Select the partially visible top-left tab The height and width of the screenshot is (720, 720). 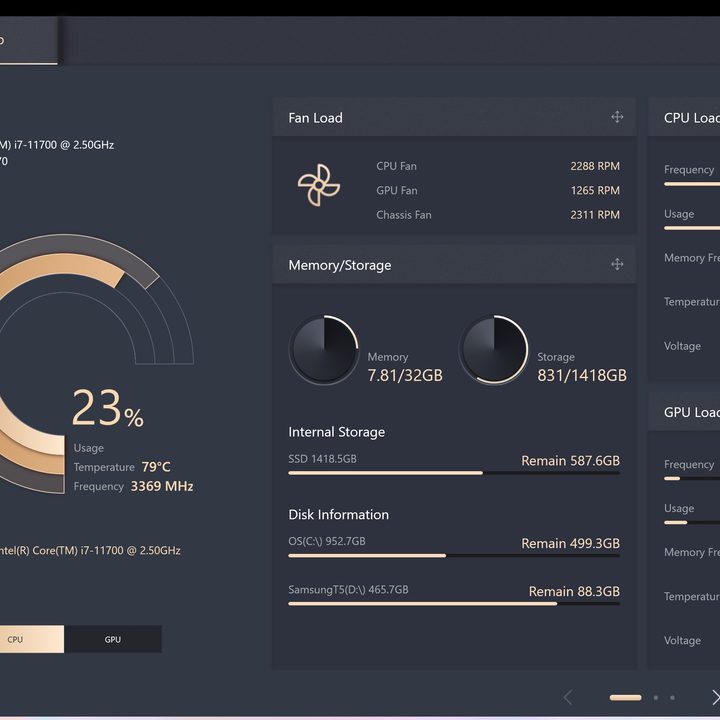tap(28, 40)
